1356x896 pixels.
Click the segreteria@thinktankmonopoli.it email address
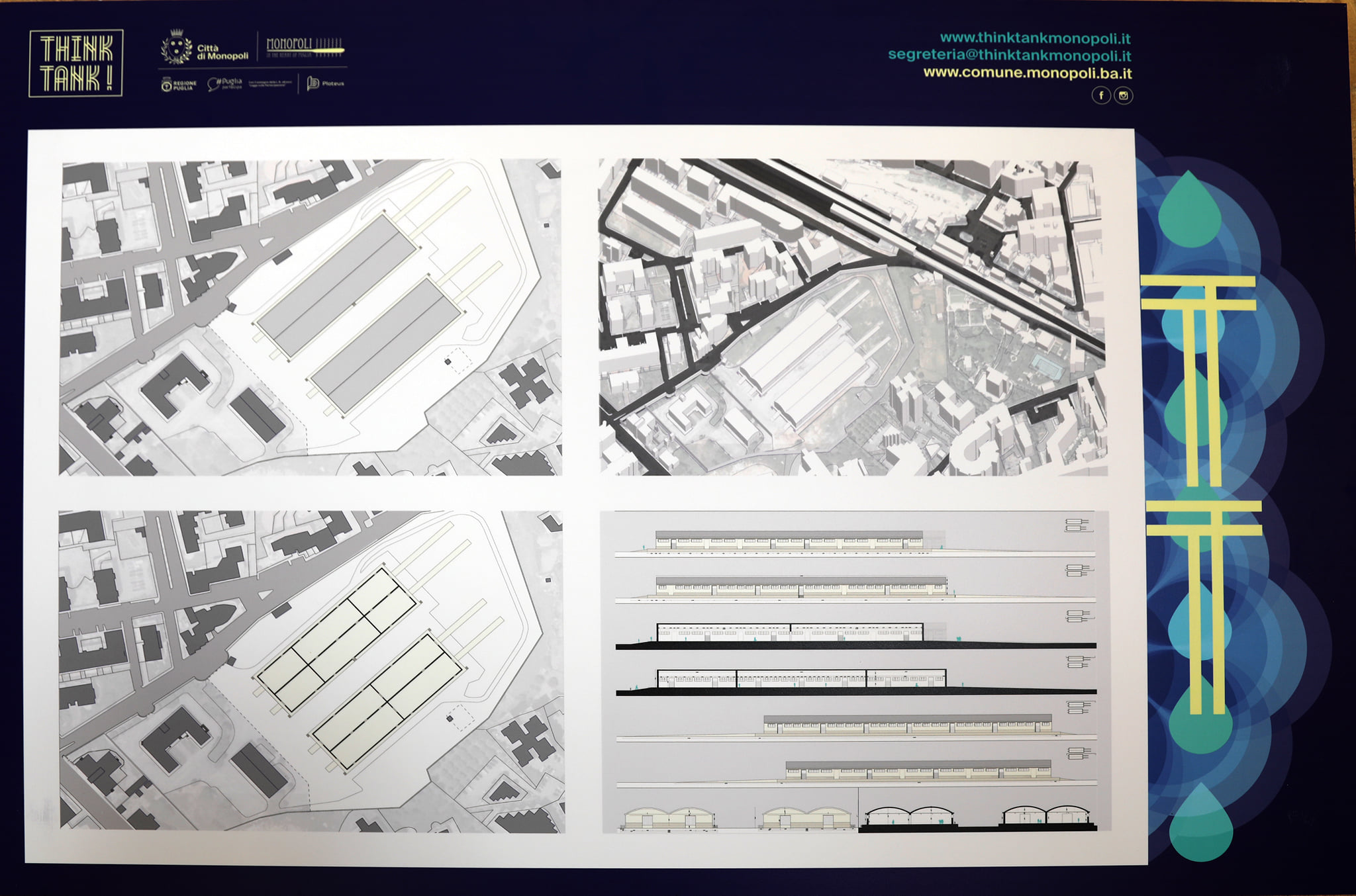click(1009, 55)
